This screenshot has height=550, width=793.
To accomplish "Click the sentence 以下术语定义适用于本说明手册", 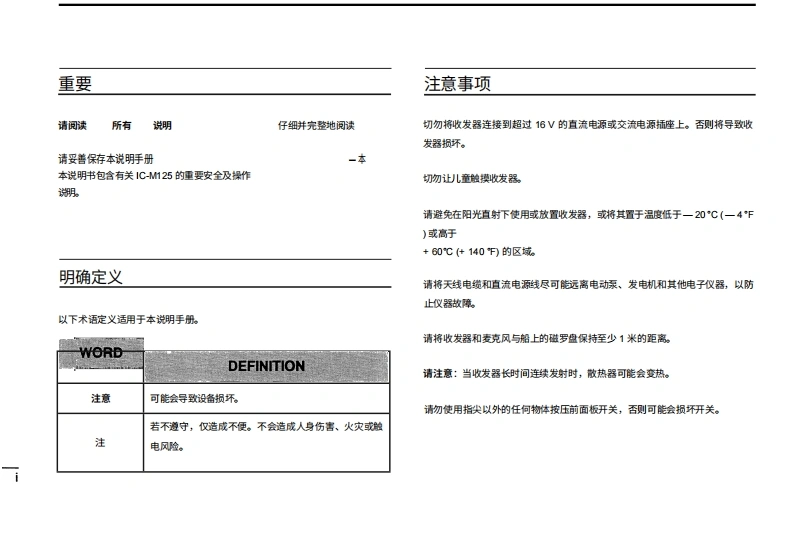I will (x=128, y=320).
